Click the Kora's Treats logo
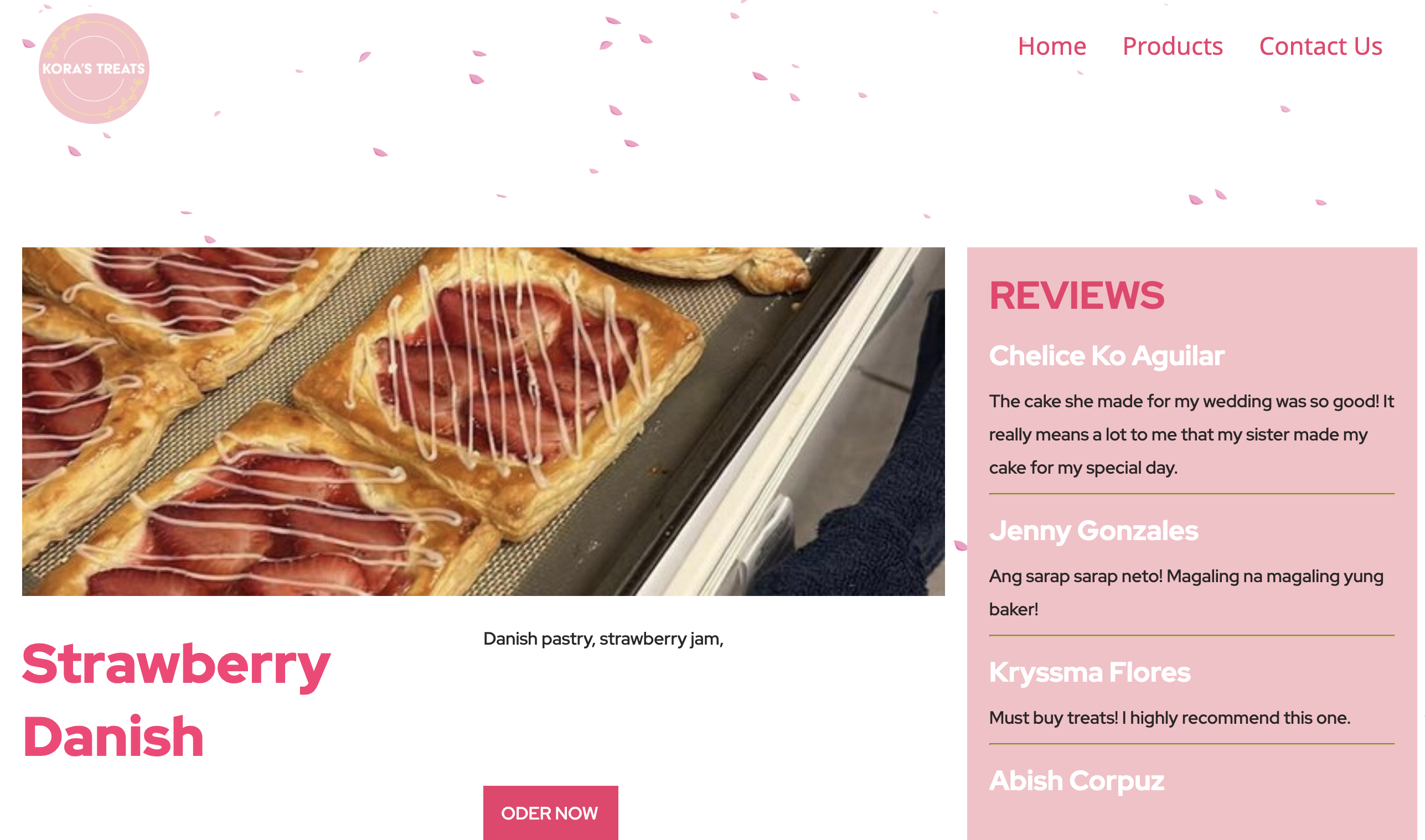Image resolution: width=1425 pixels, height=840 pixels. [x=94, y=69]
